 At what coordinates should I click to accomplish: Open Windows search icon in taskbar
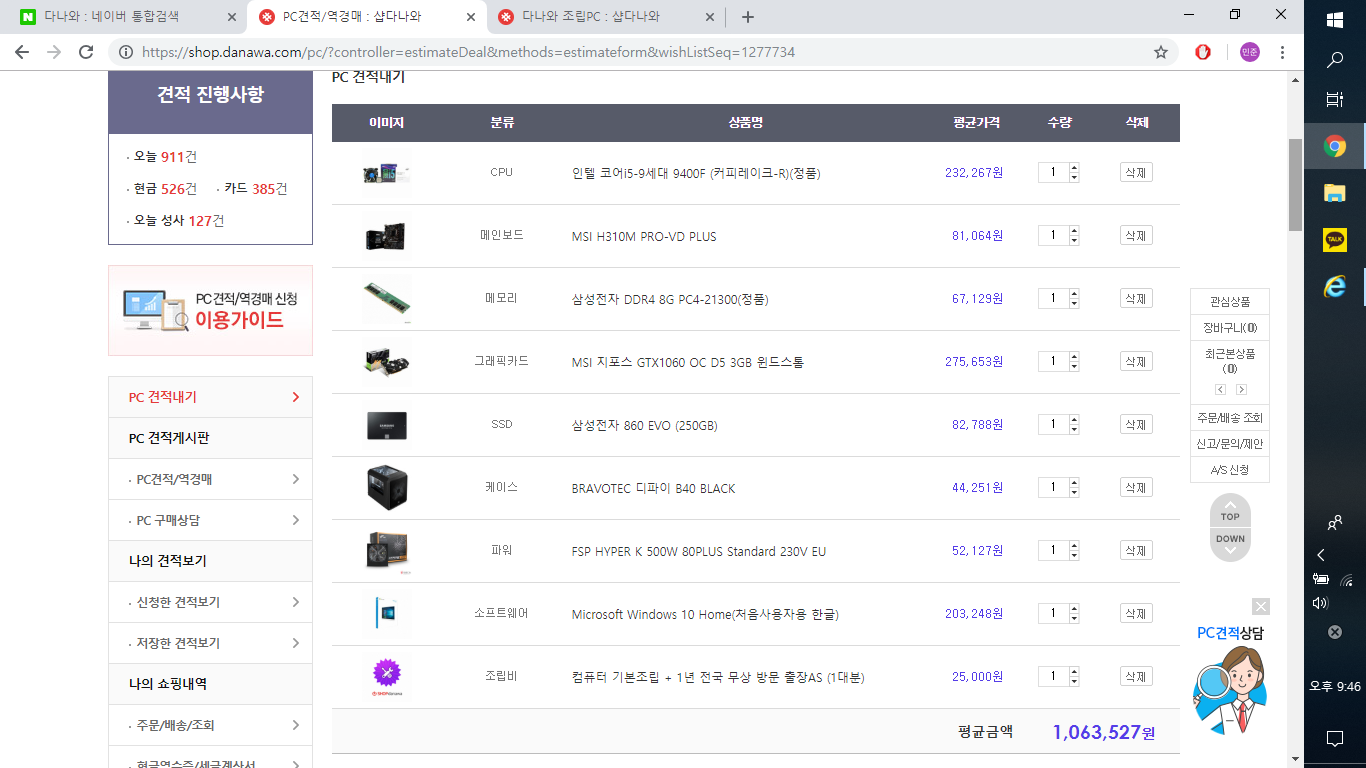click(1335, 61)
